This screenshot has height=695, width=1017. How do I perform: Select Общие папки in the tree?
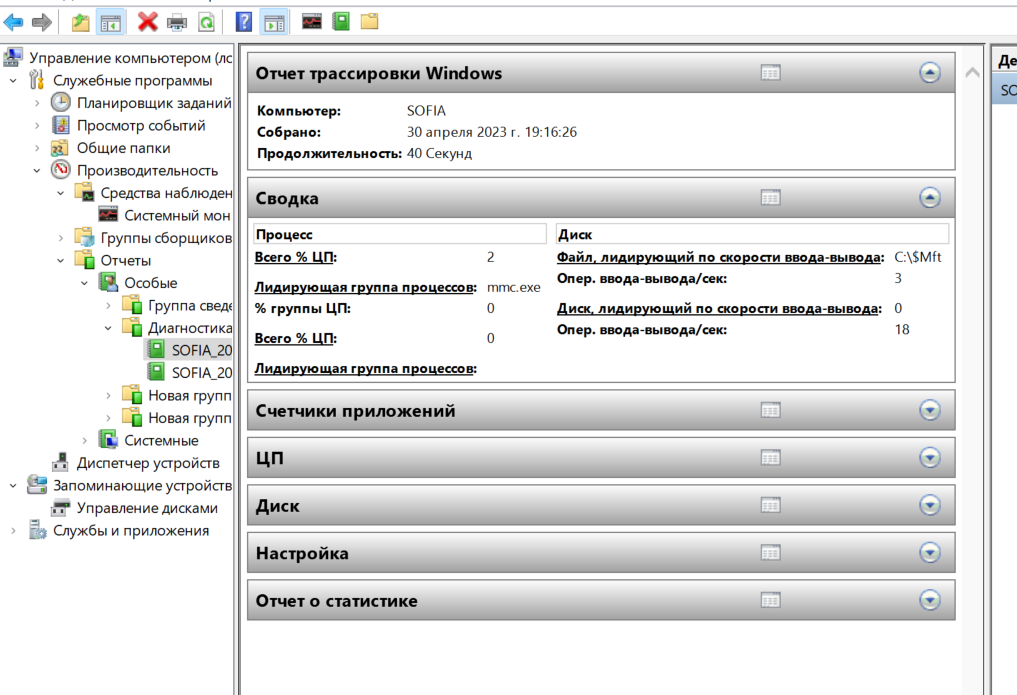[x=123, y=148]
